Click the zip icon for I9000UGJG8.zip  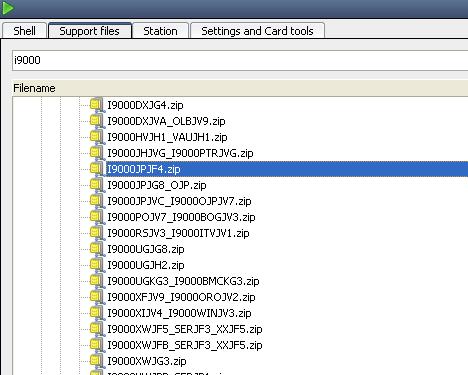pyautogui.click(x=96, y=249)
